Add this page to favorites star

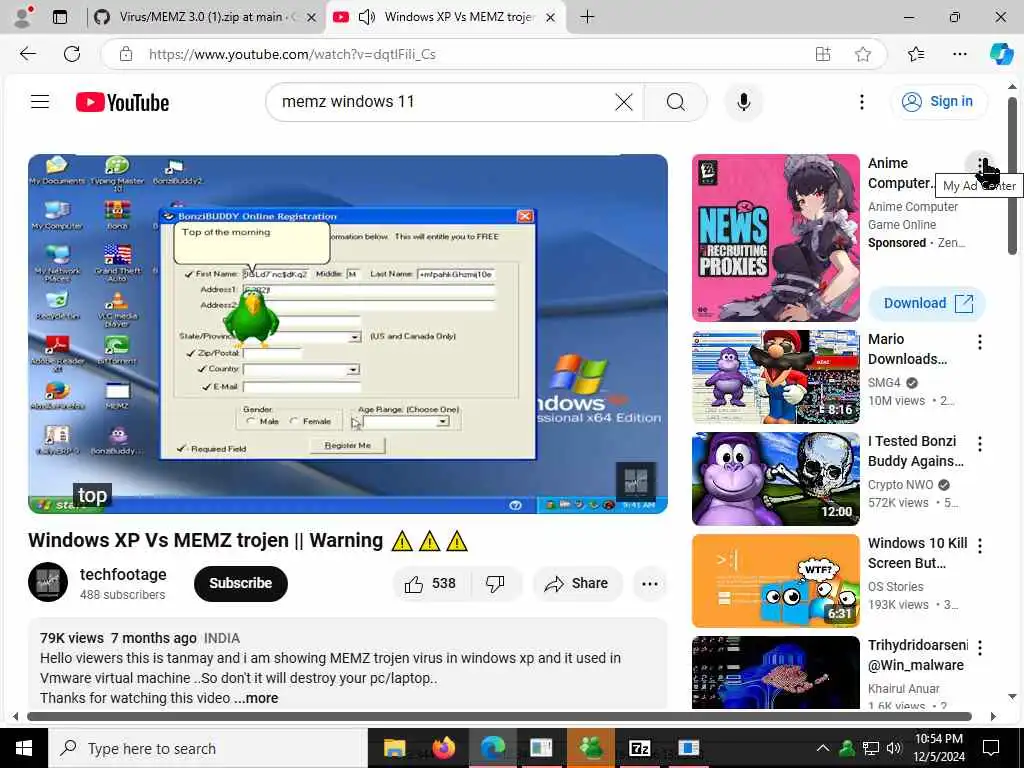[x=863, y=54]
